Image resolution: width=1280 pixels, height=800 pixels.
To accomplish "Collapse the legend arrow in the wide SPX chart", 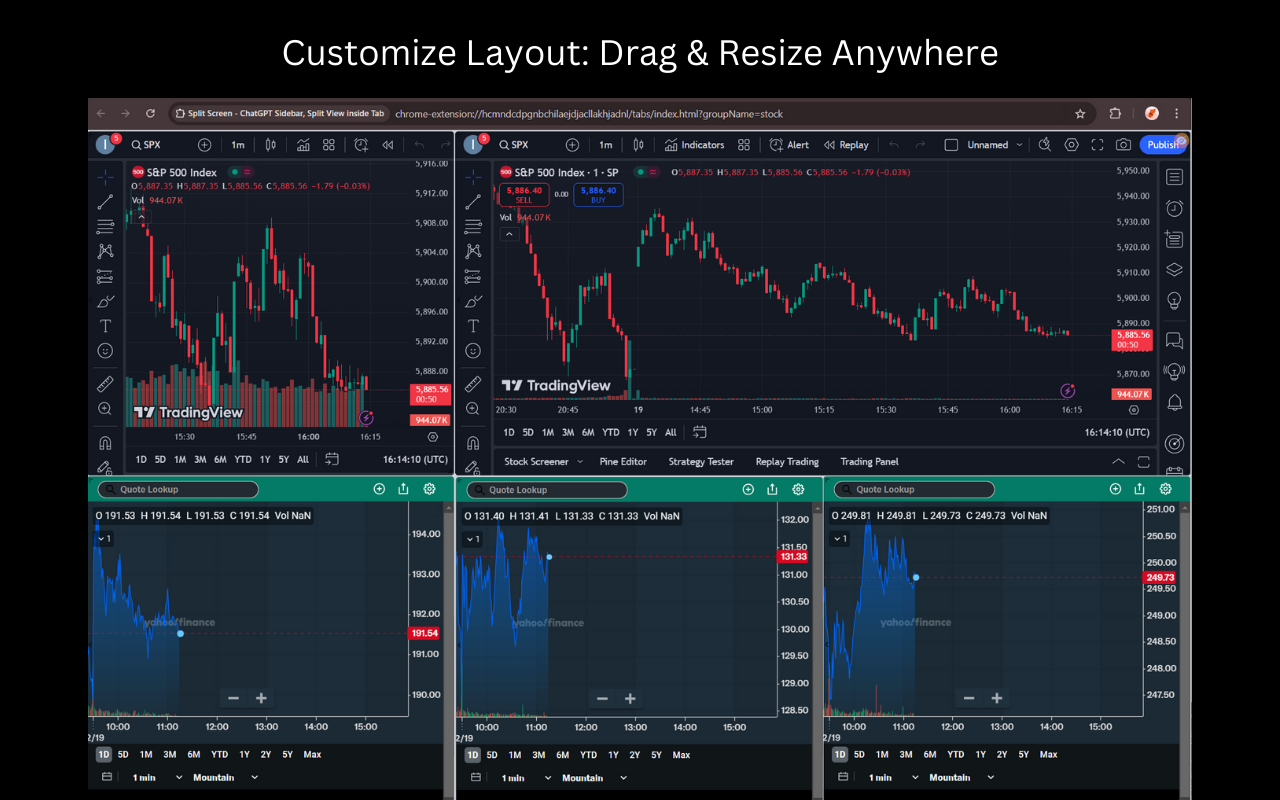I will tap(509, 234).
